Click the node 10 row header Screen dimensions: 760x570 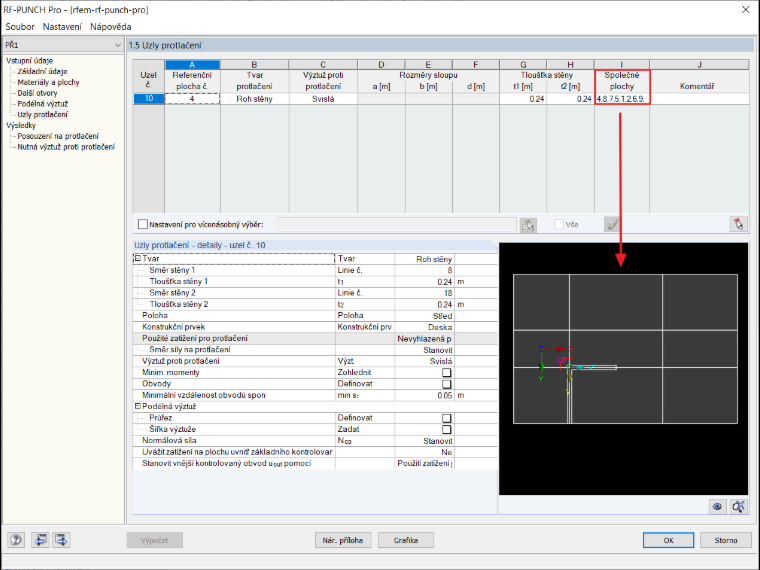pos(148,98)
